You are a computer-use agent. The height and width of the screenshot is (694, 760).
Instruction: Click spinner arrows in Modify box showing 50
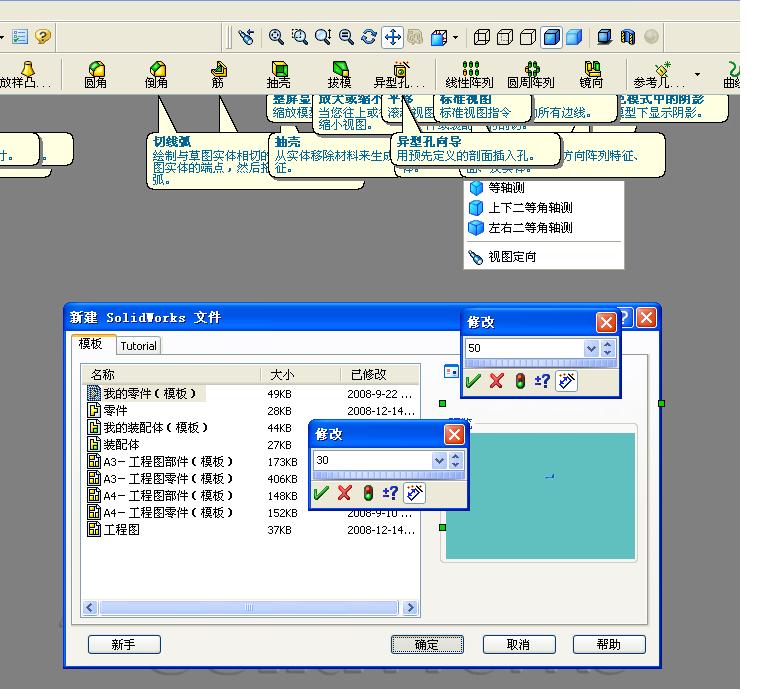coord(608,348)
